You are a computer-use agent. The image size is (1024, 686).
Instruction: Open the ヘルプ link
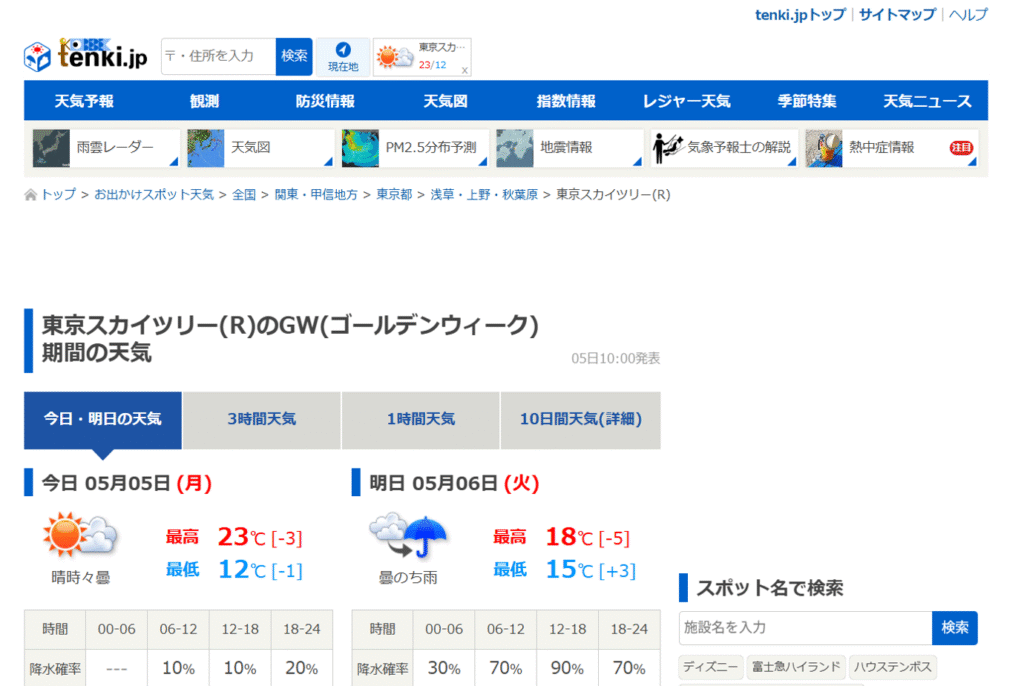tap(968, 15)
